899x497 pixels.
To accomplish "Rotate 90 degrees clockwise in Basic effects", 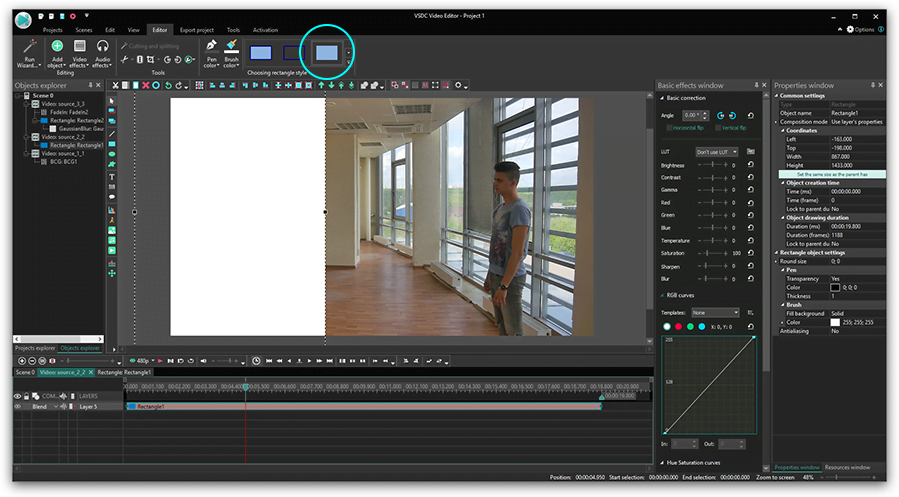I will click(732, 115).
